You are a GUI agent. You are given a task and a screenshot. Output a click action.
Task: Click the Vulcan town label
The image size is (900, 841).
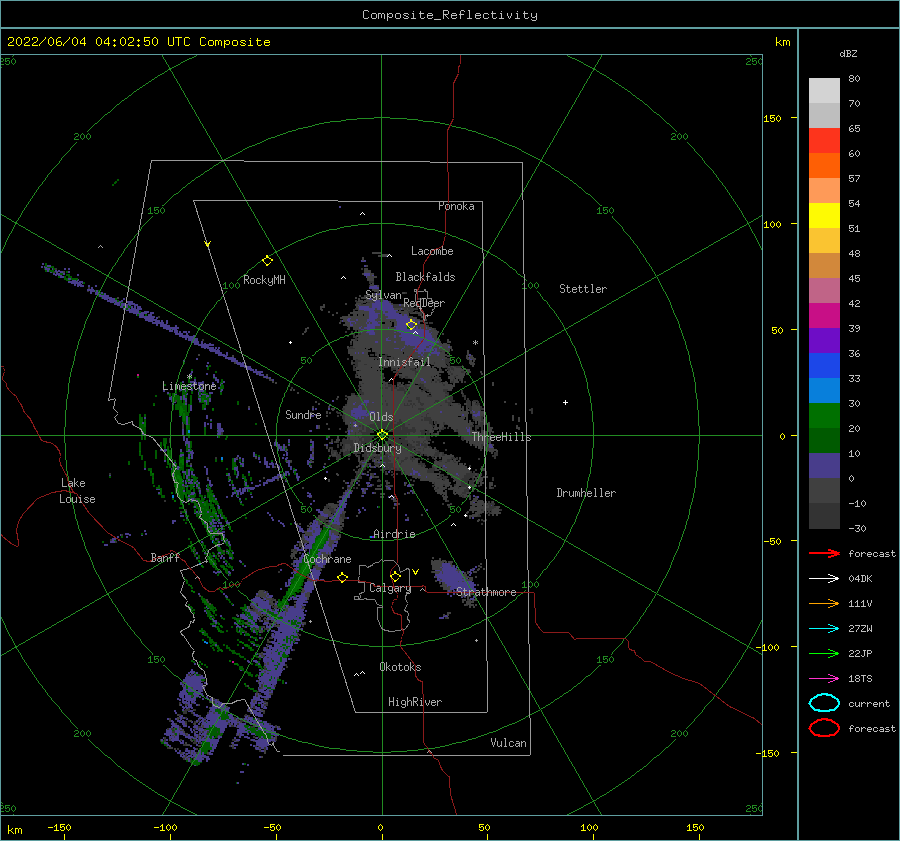point(509,742)
